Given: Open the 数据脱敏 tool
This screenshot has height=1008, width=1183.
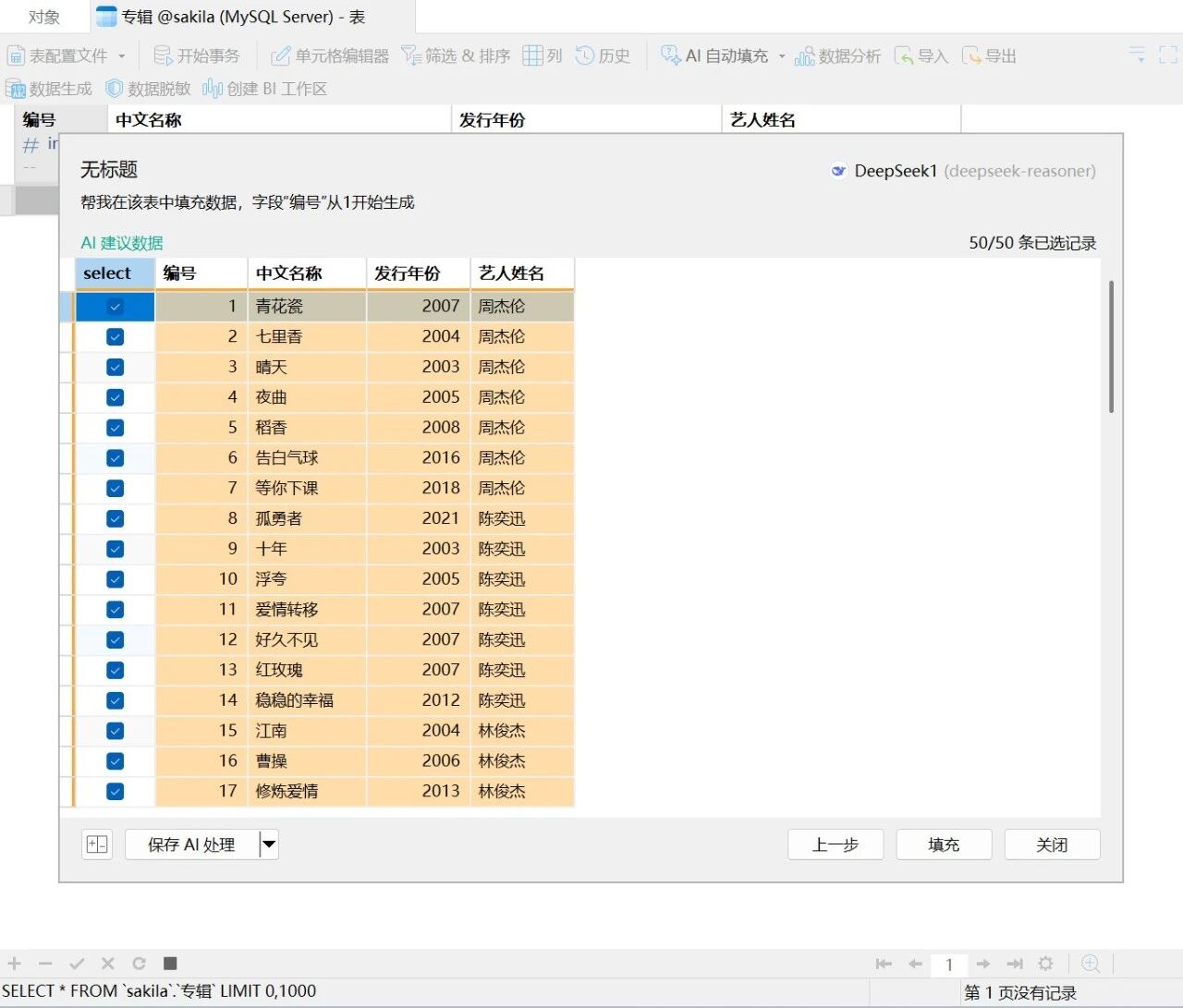Looking at the screenshot, I should pyautogui.click(x=148, y=89).
